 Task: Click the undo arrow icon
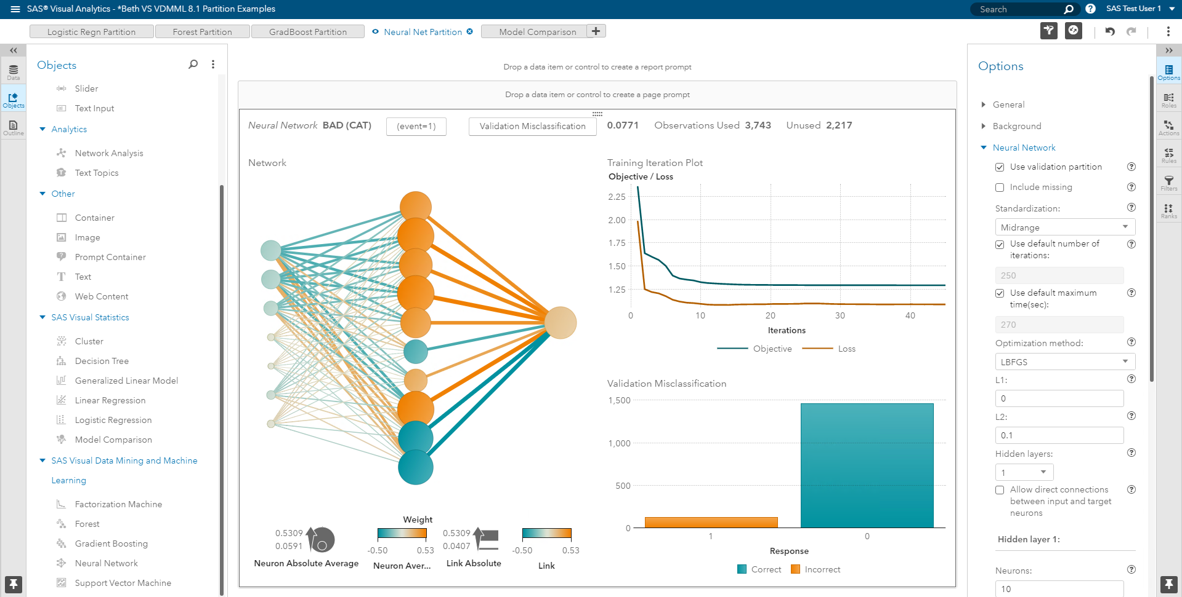[x=1110, y=31]
